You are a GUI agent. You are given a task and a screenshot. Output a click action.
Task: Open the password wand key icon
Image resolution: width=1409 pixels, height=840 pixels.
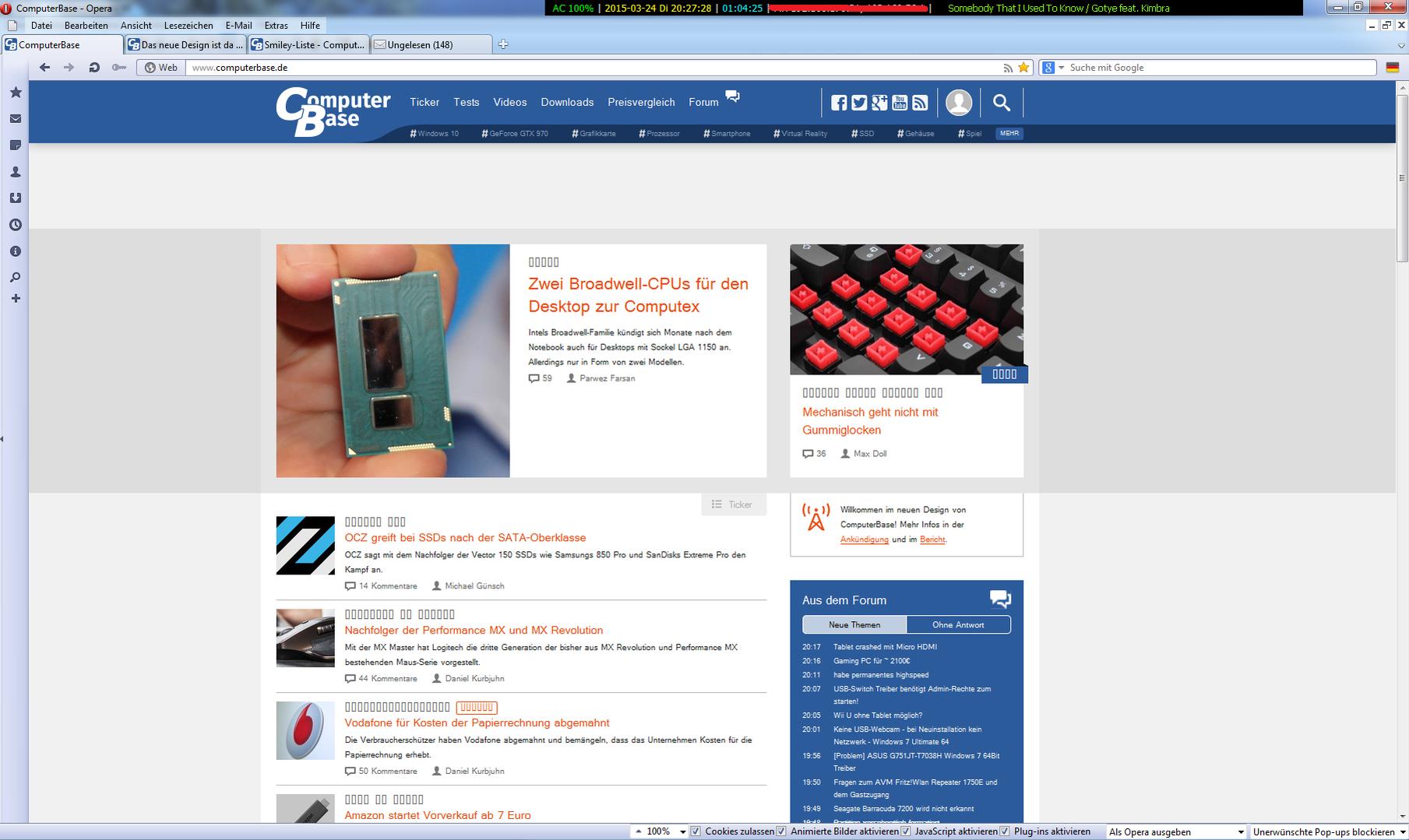(118, 68)
